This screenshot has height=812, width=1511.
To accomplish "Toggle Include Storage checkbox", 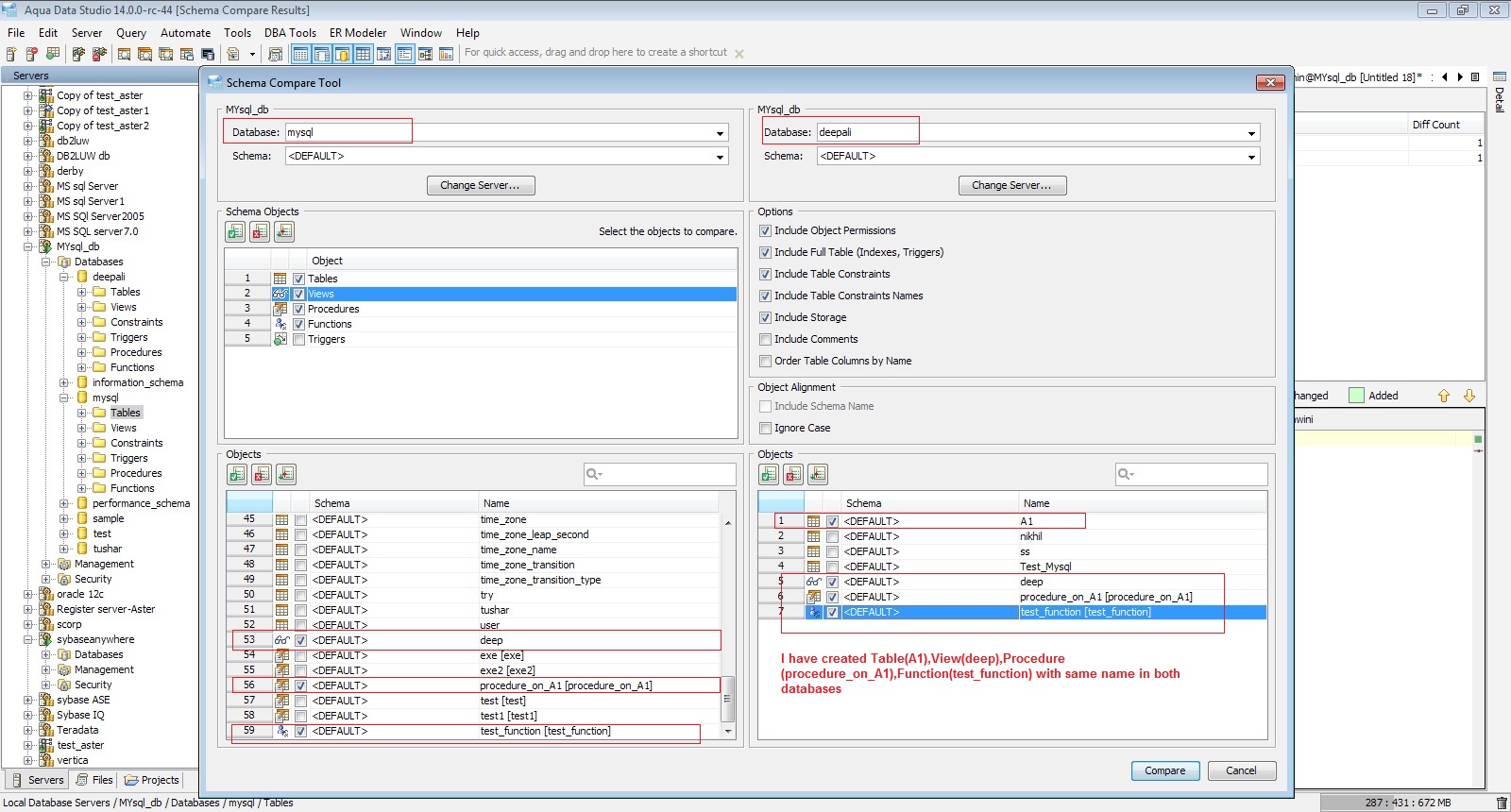I will pyautogui.click(x=766, y=317).
